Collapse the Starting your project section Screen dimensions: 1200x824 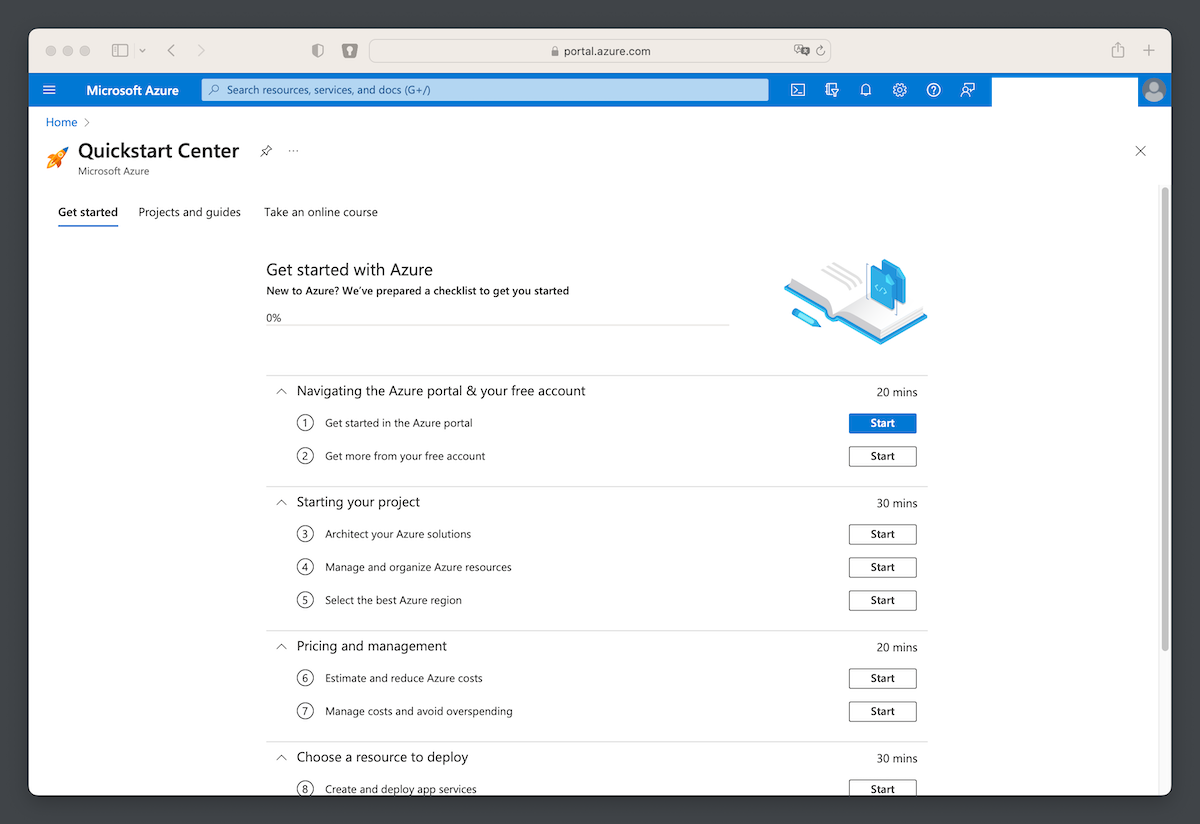pyautogui.click(x=281, y=502)
